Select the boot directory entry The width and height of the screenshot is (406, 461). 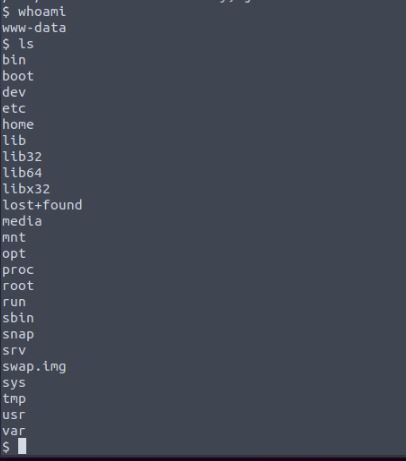click(x=18, y=76)
